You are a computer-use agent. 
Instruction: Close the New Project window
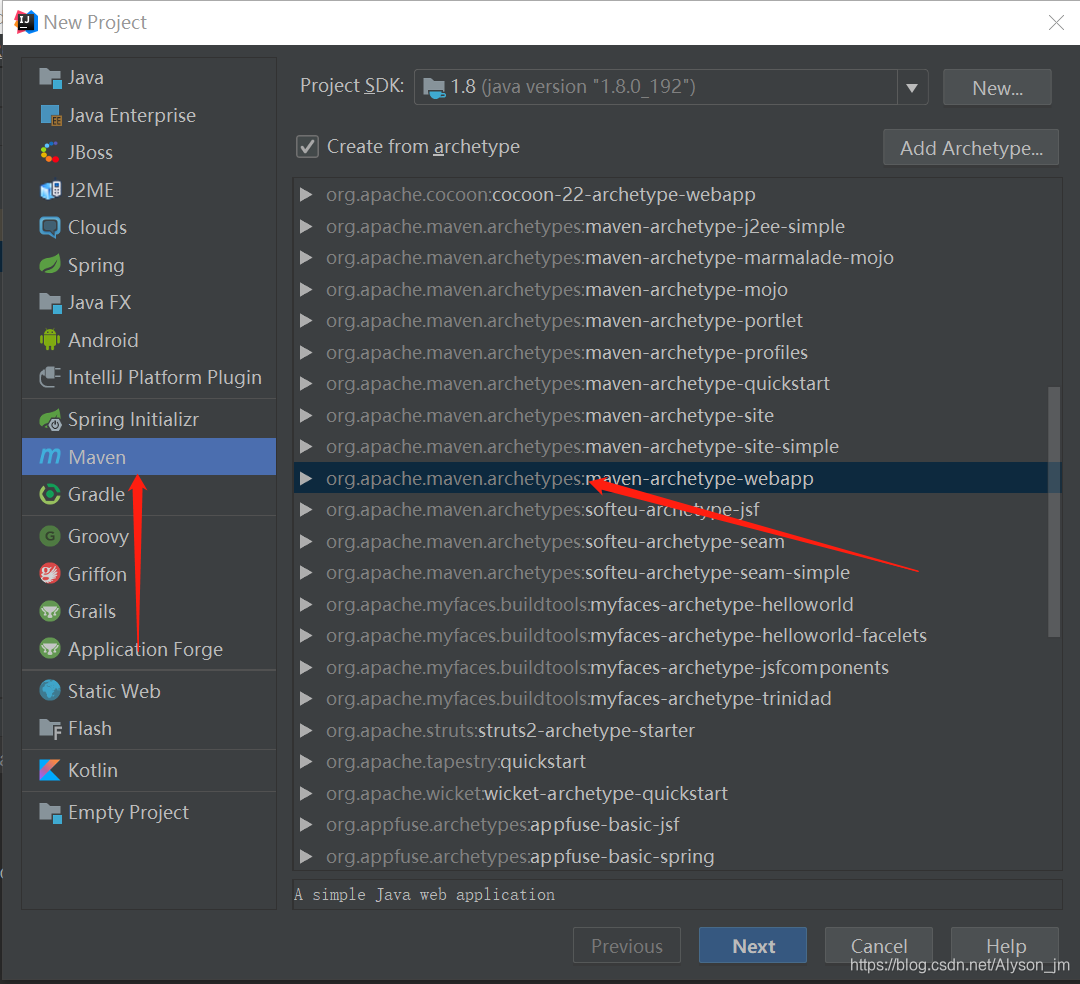[x=1056, y=23]
